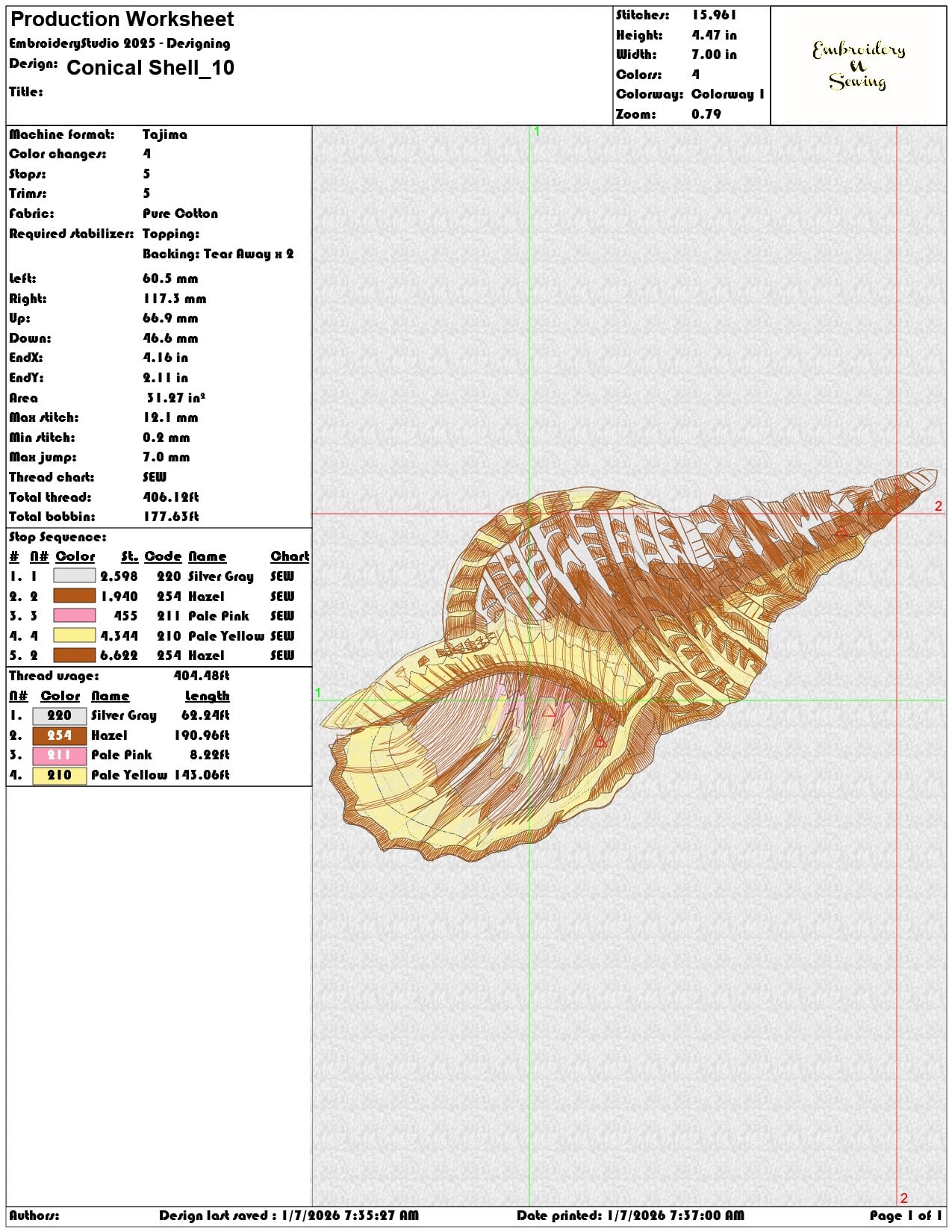The image size is (952, 1232).
Task: Click the Pale Yellow swatch in stop sequence
Action: (75, 635)
